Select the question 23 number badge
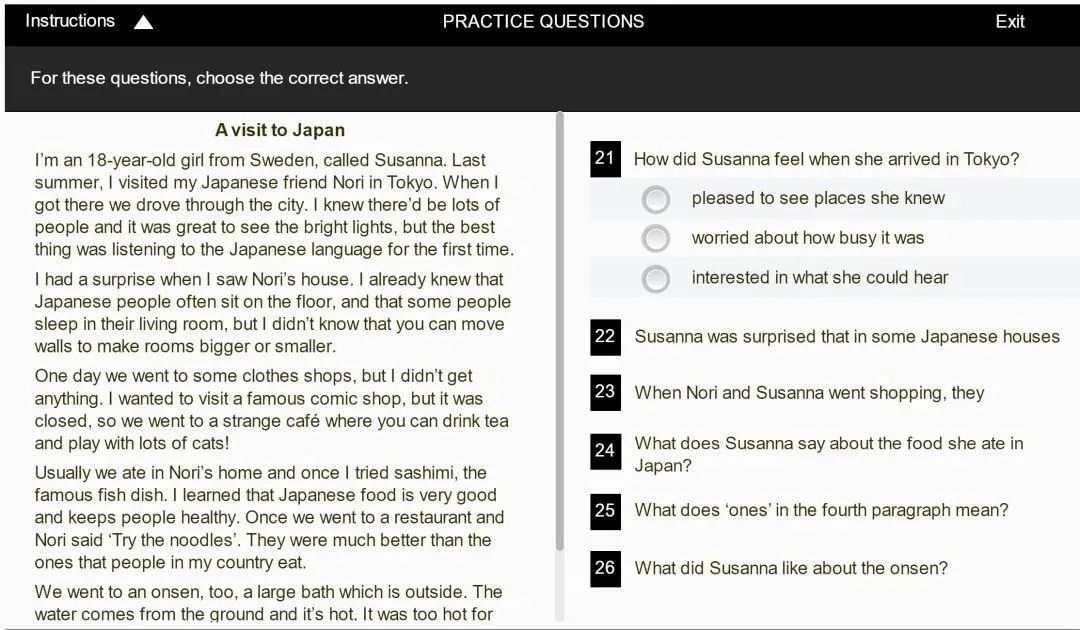Screen dimensions: 1080x630 (x=605, y=392)
